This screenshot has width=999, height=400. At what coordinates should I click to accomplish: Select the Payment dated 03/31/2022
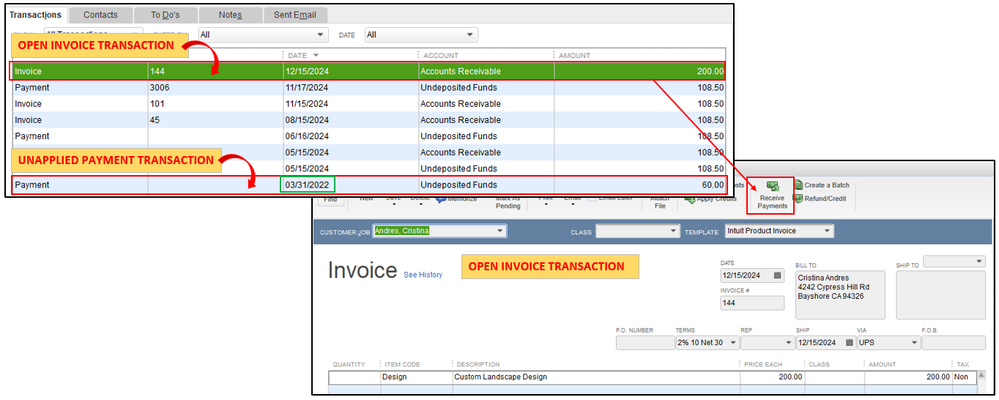[x=368, y=185]
